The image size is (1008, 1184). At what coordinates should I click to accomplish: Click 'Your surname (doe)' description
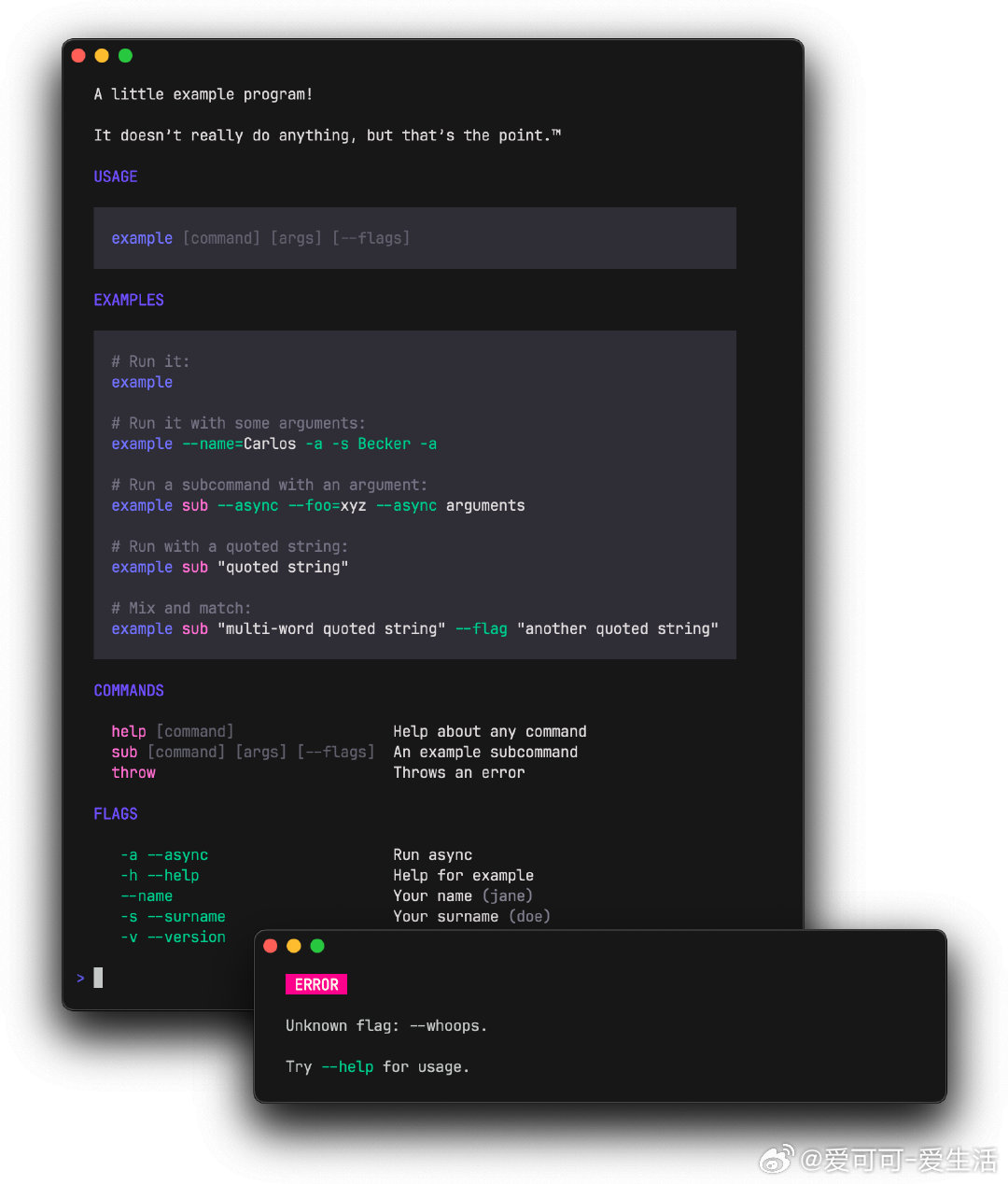pyautogui.click(x=472, y=916)
